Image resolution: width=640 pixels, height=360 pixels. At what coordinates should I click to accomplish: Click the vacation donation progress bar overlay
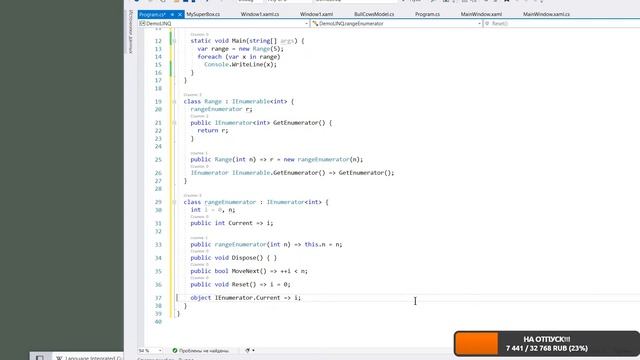(547, 344)
